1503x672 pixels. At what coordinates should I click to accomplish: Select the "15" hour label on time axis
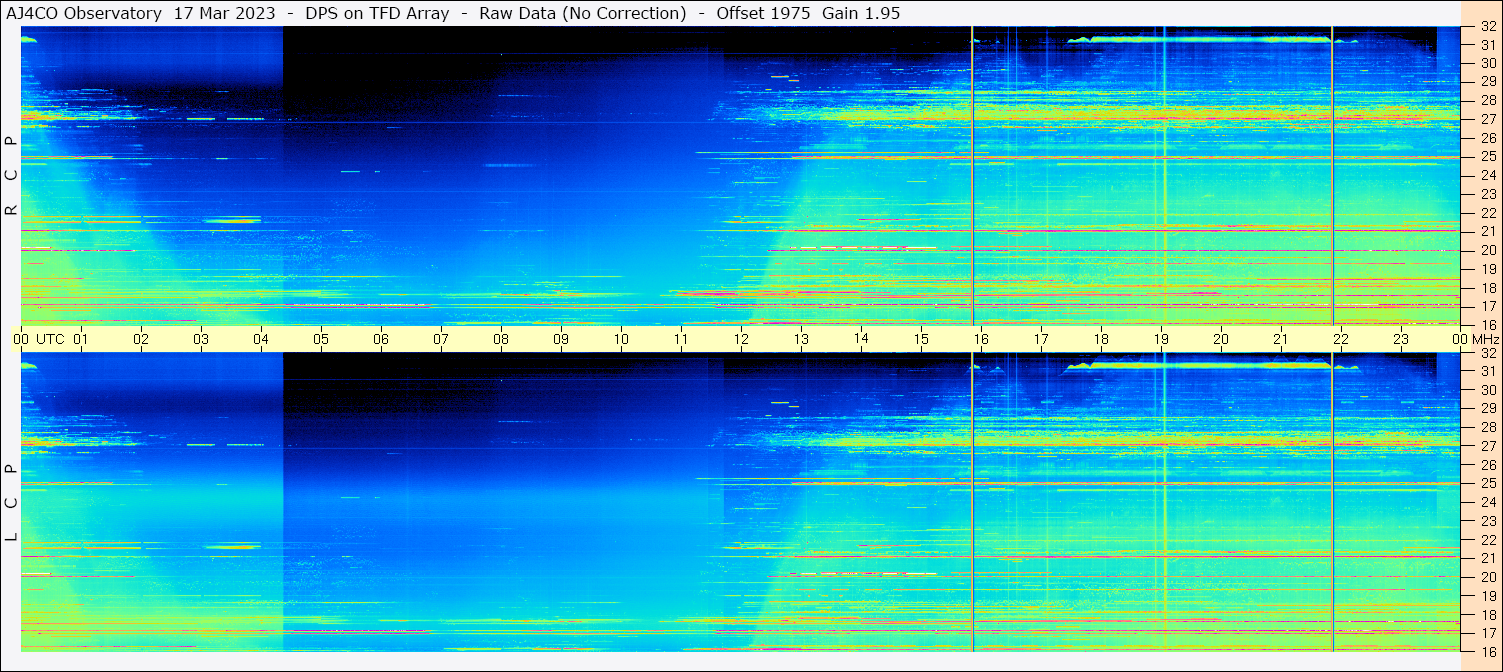(x=921, y=339)
